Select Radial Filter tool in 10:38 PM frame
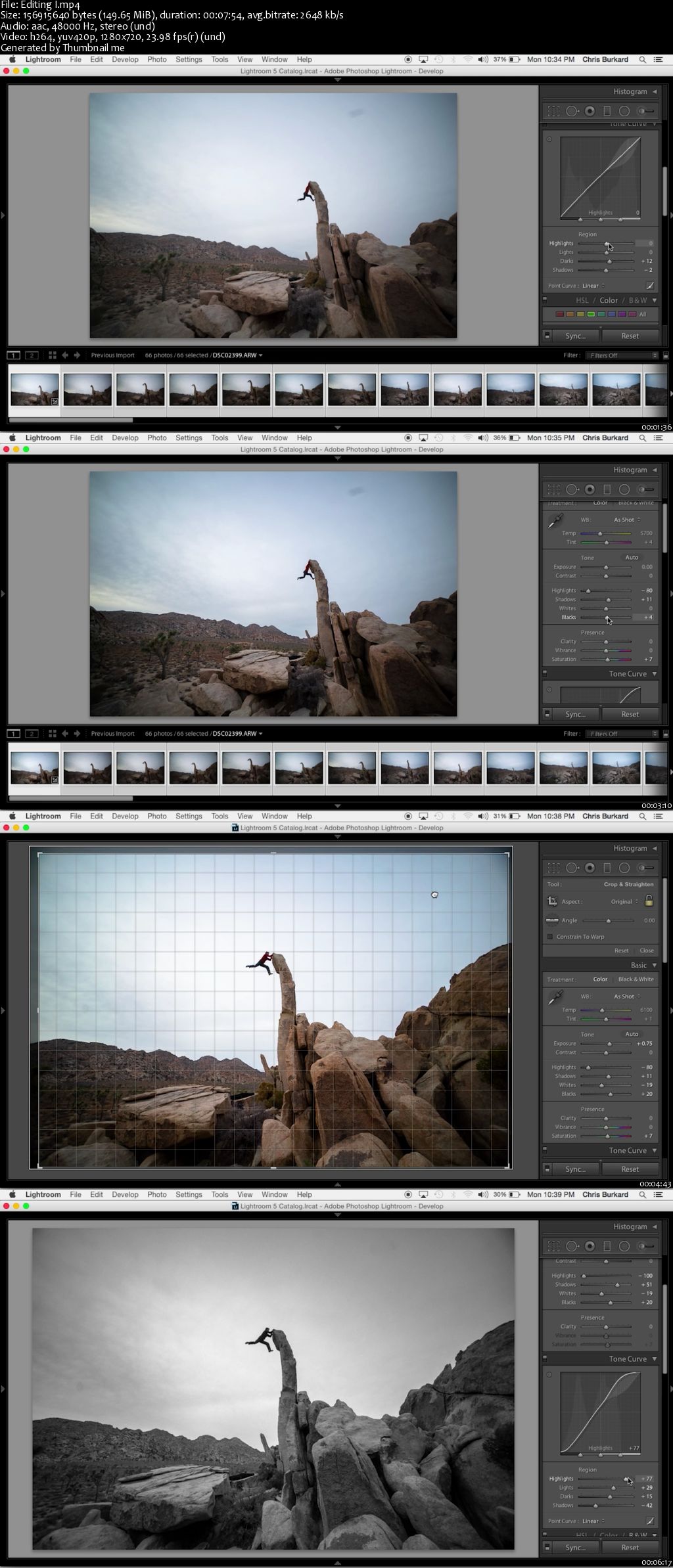This screenshot has height=1568, width=673. [x=624, y=868]
